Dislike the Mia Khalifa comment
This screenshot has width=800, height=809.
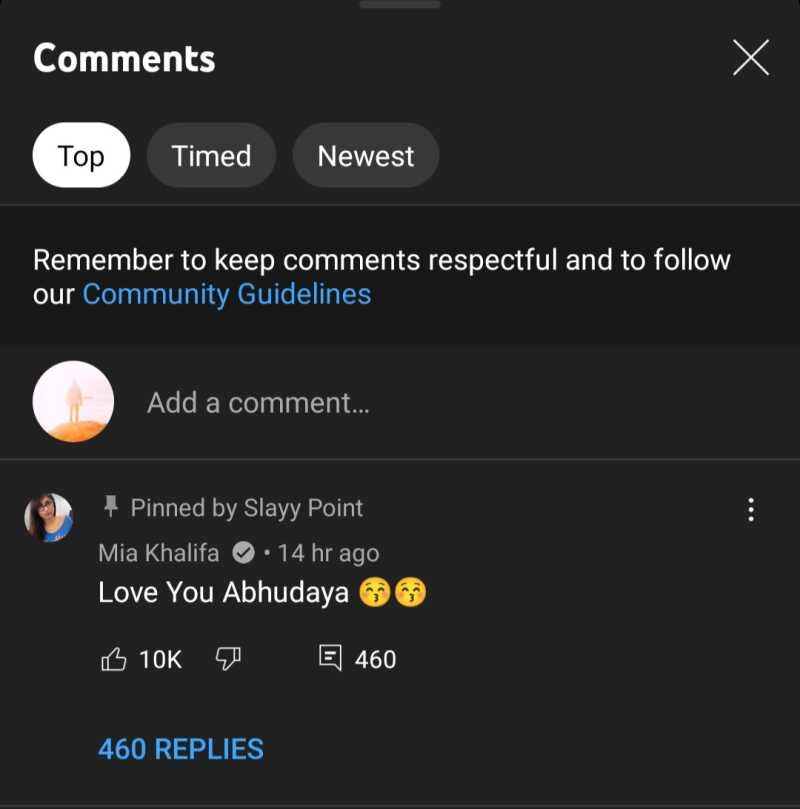pos(229,658)
